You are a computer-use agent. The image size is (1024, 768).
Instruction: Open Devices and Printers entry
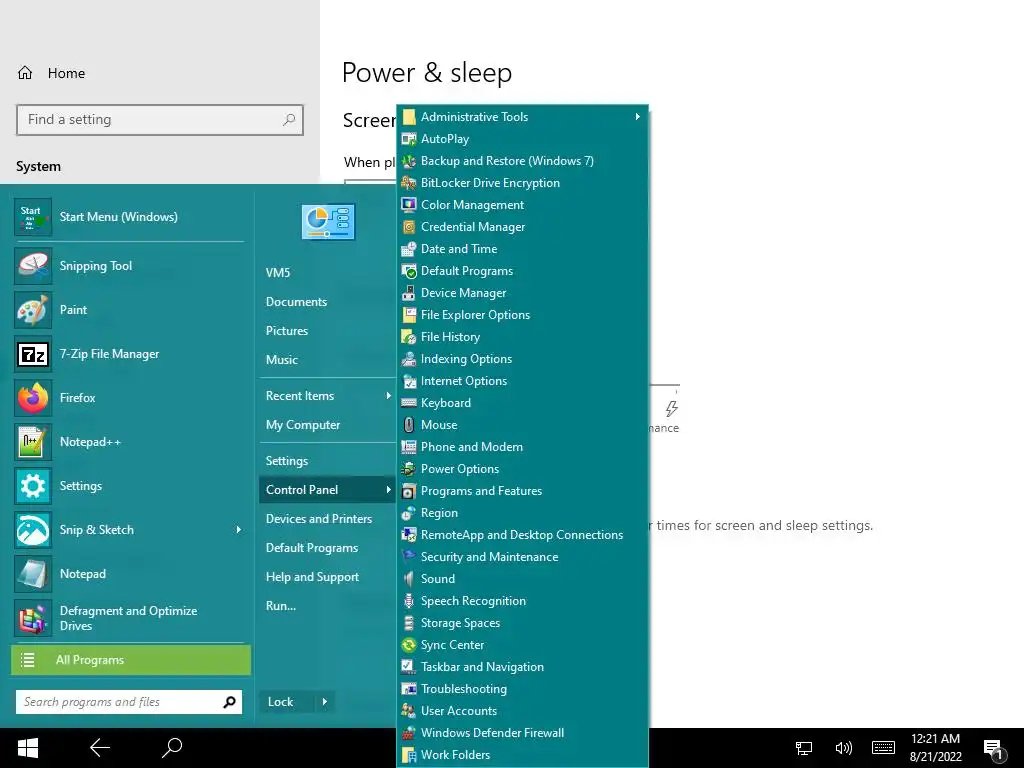pyautogui.click(x=319, y=519)
